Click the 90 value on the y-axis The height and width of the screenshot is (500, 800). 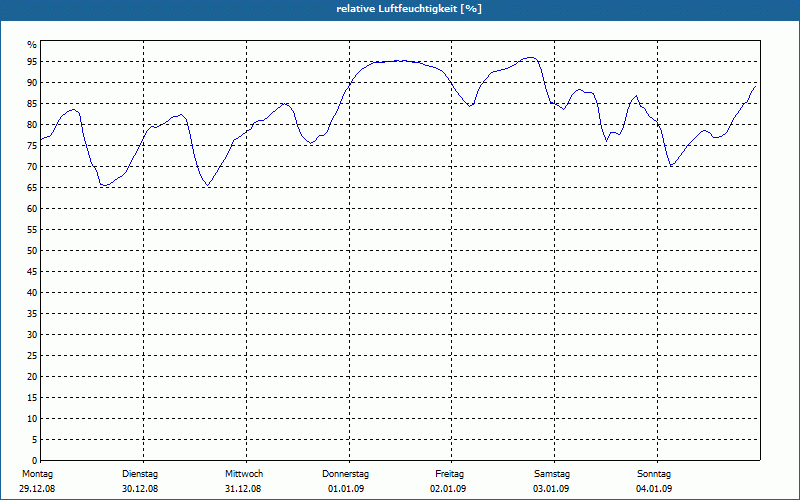[x=32, y=83]
